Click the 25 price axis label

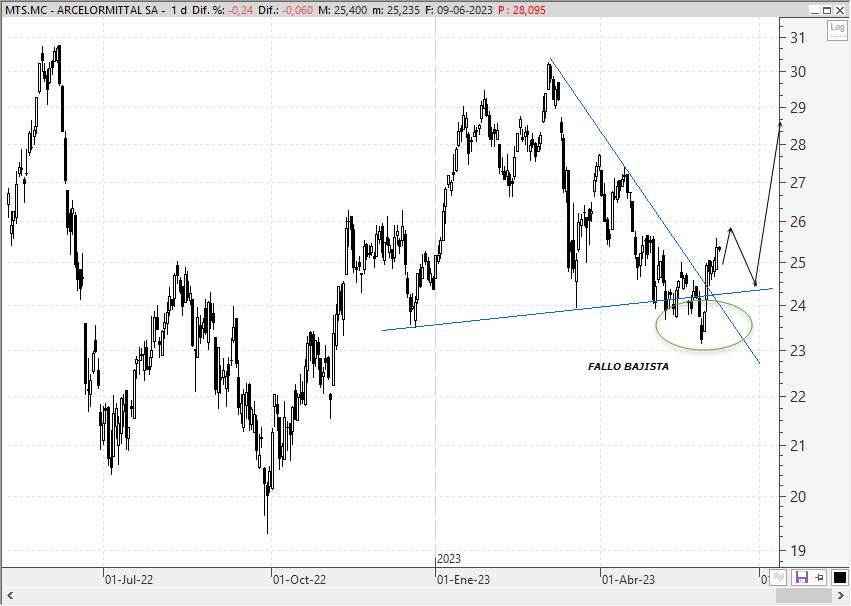click(x=797, y=263)
